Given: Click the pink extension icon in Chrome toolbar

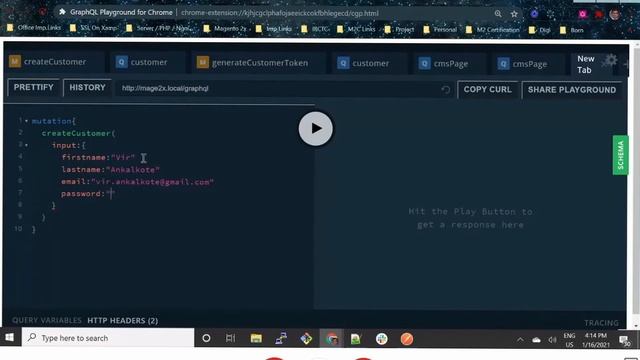Looking at the screenshot, I should coord(582,14).
